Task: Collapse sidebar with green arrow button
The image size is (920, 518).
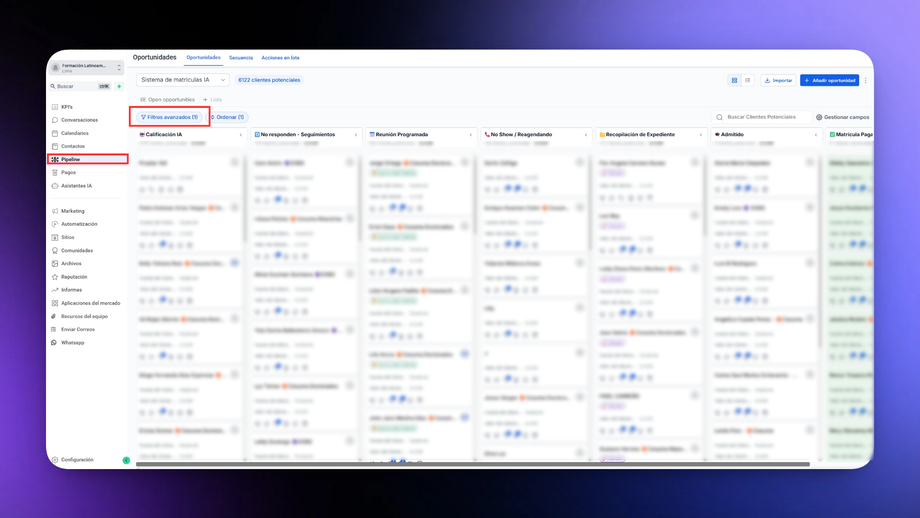Action: [x=126, y=461]
